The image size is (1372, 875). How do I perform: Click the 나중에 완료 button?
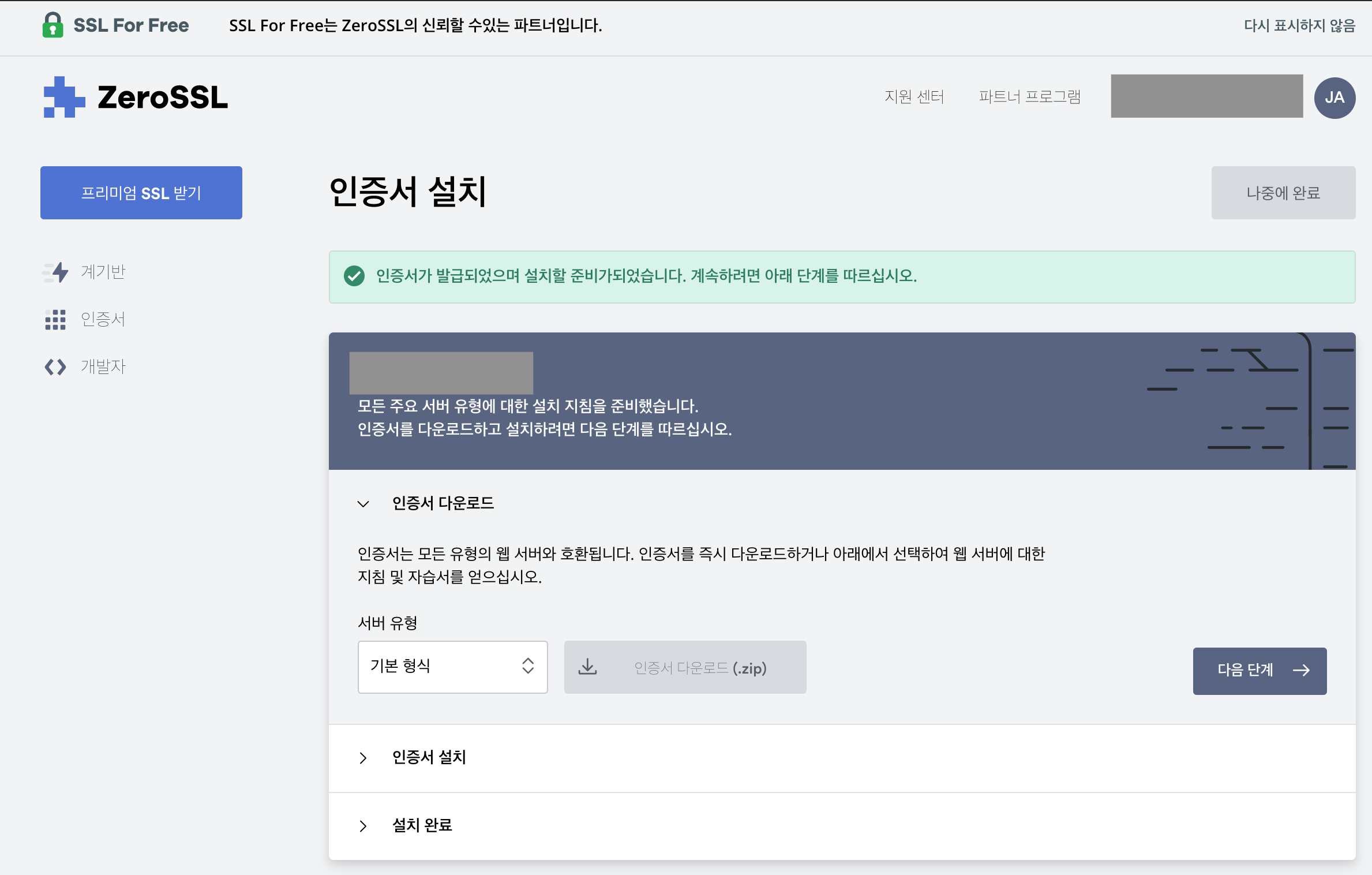[x=1283, y=193]
